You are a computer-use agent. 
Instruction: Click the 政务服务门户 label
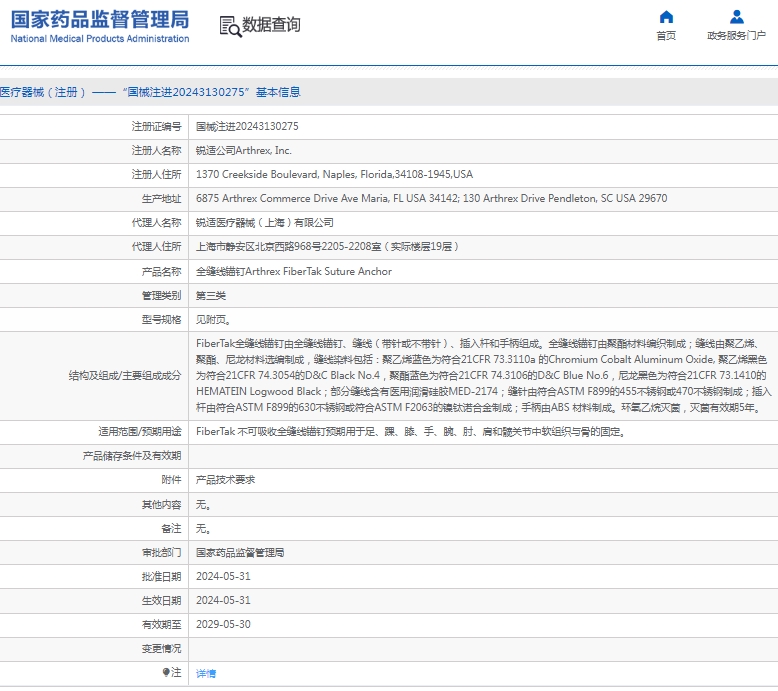tap(736, 36)
